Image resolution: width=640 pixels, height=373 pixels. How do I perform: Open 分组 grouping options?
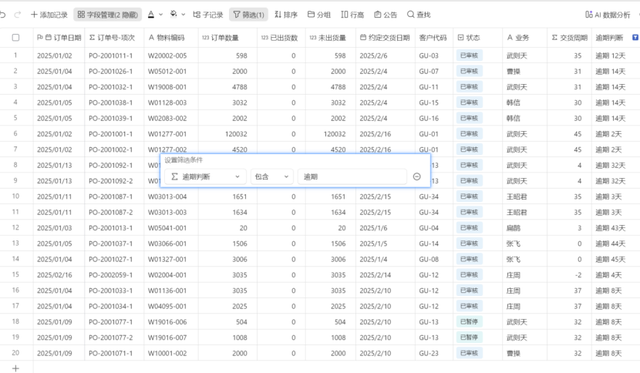(319, 15)
